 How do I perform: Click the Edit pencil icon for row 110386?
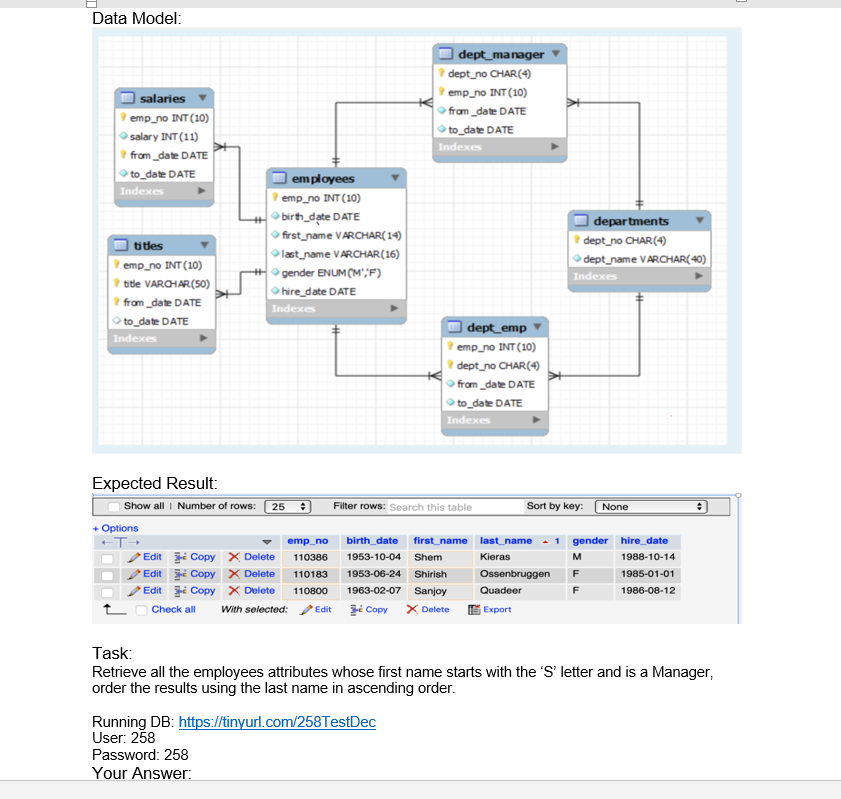[131, 558]
